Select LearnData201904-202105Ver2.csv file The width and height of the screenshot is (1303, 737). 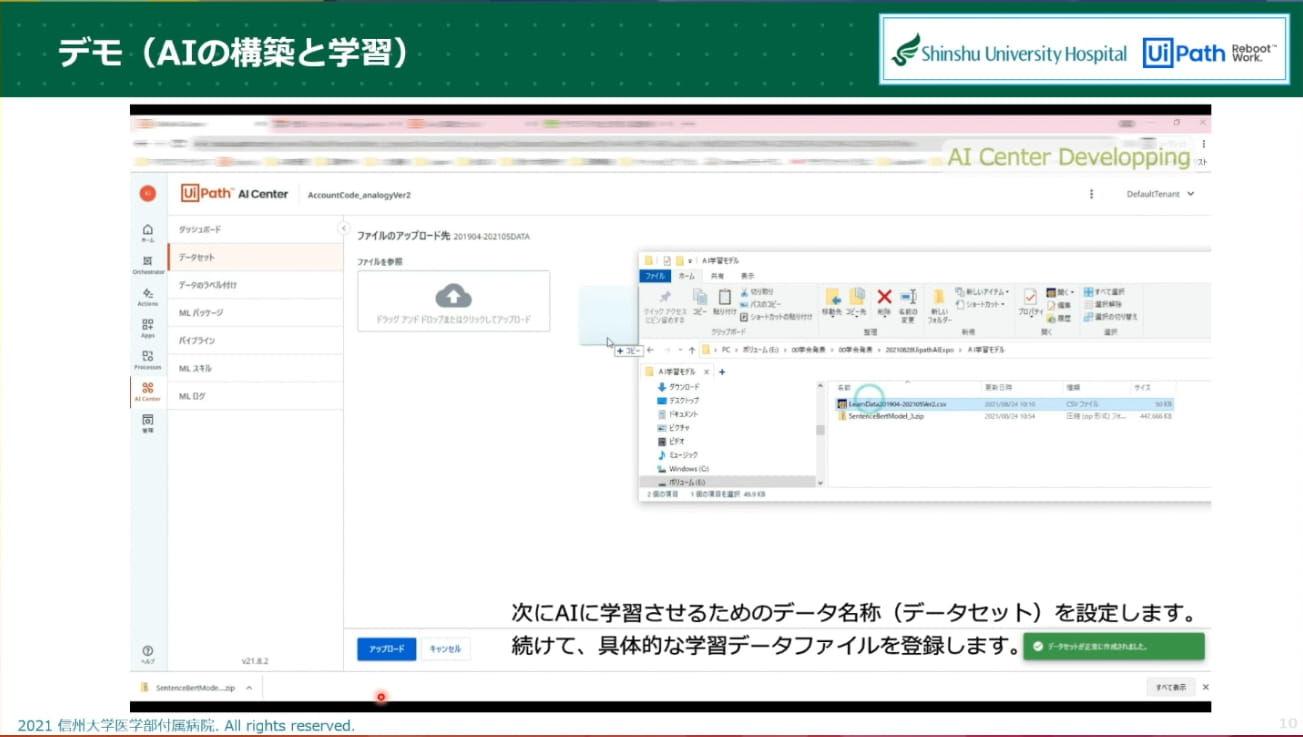[x=1004, y=404]
